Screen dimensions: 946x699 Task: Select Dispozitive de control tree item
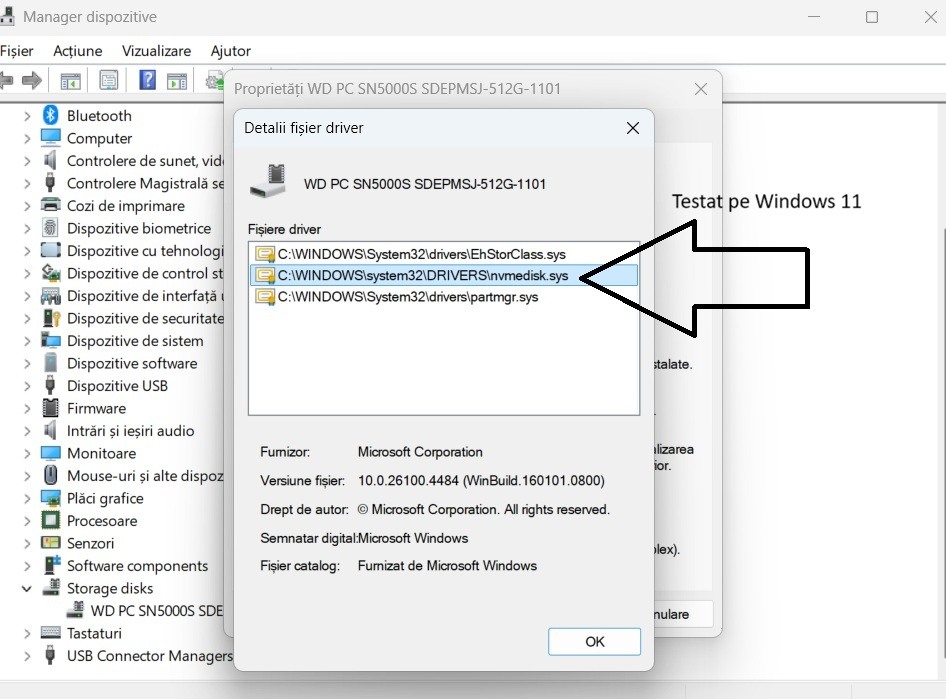coord(145,273)
